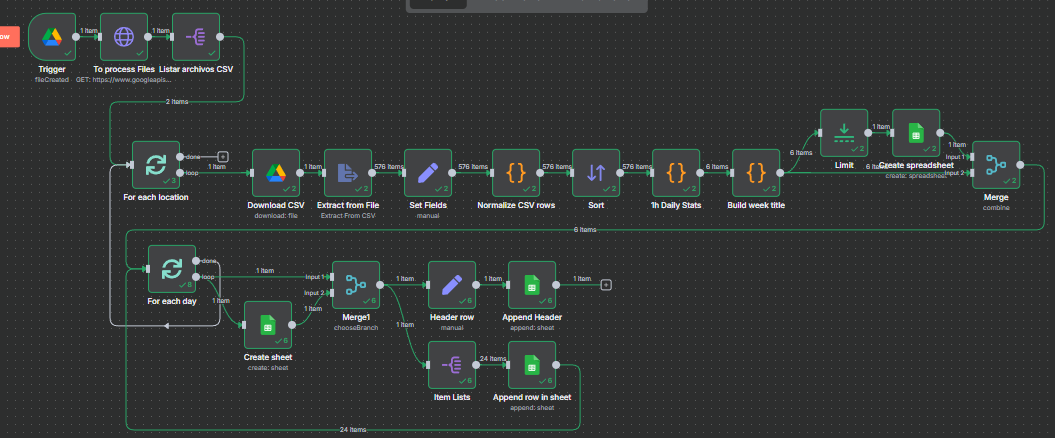Viewport: 1055px width, 438px height.
Task: Click the Build week title label
Action: [756, 205]
